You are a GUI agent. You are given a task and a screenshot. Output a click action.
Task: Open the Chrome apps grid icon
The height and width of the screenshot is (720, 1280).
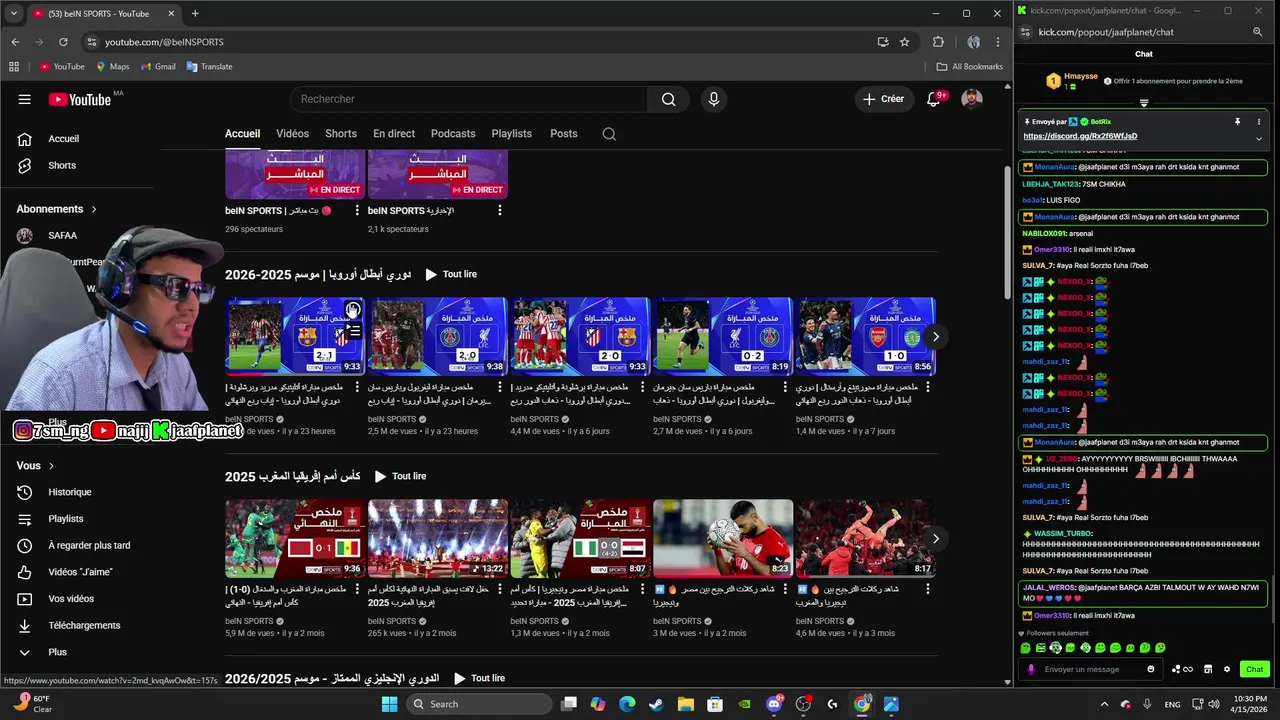click(14, 67)
